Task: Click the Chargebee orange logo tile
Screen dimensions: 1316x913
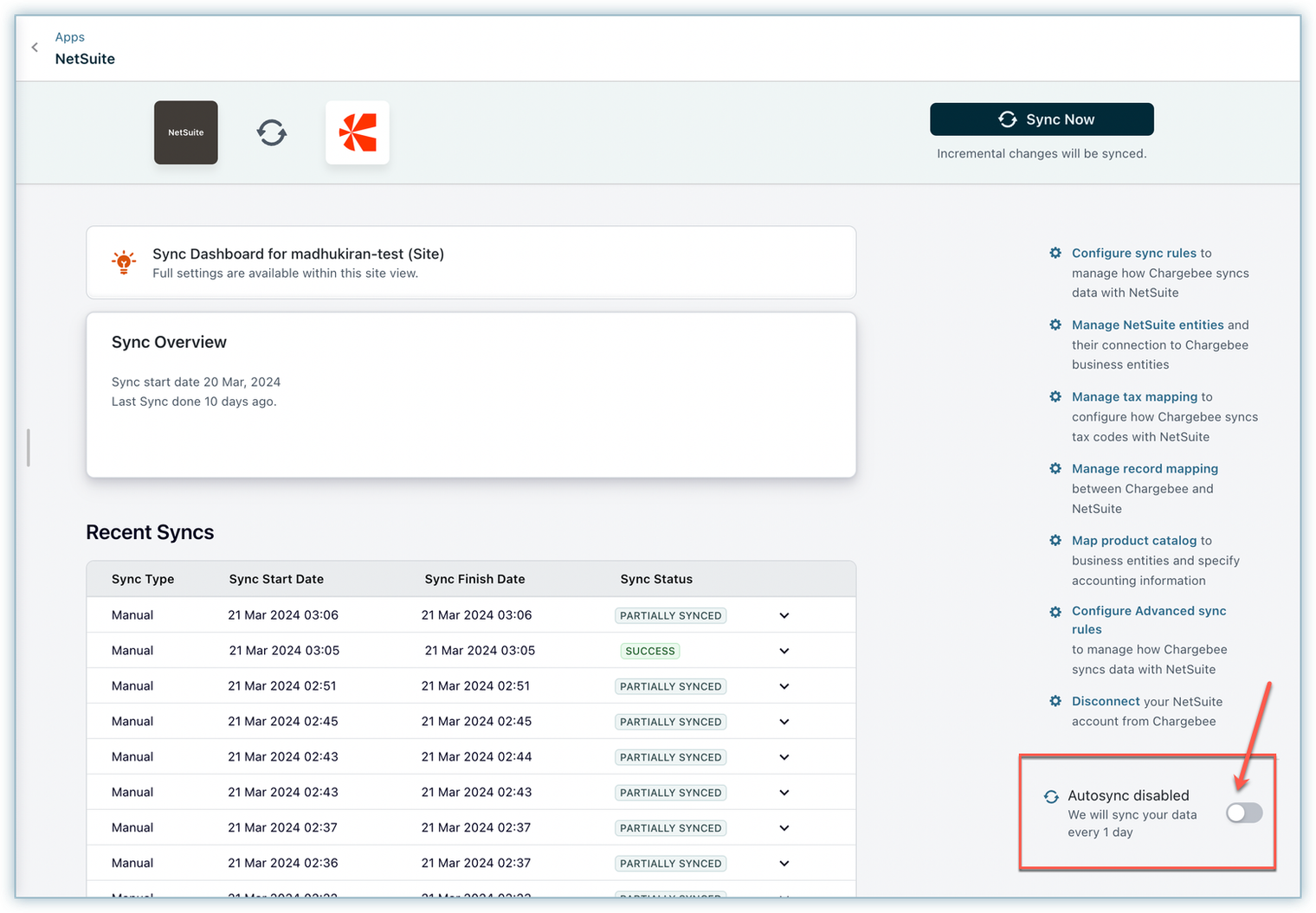Action: pyautogui.click(x=357, y=132)
